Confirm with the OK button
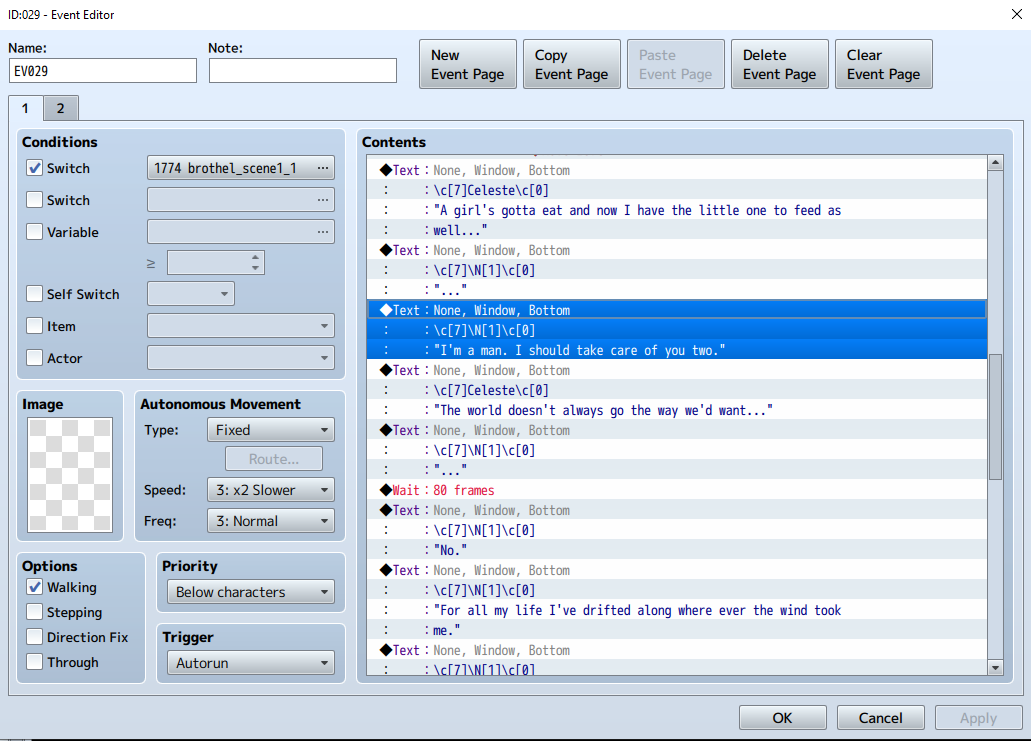1031x741 pixels. (x=782, y=718)
